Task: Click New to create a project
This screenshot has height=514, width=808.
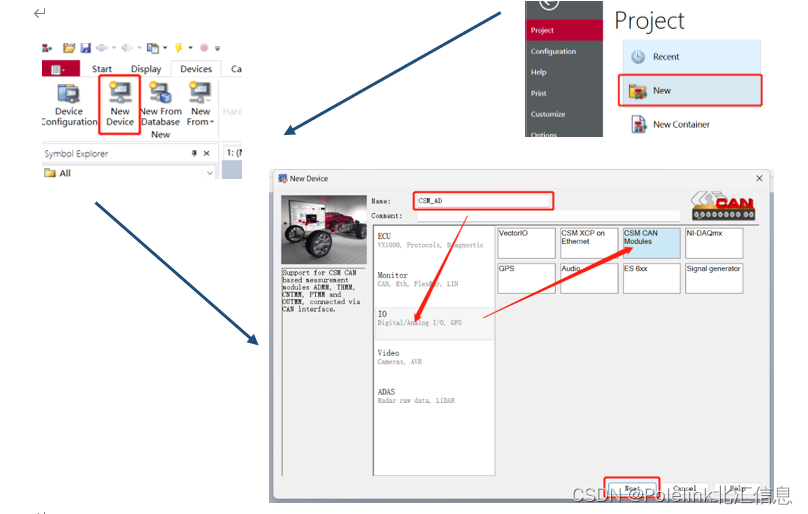Action: coord(690,91)
